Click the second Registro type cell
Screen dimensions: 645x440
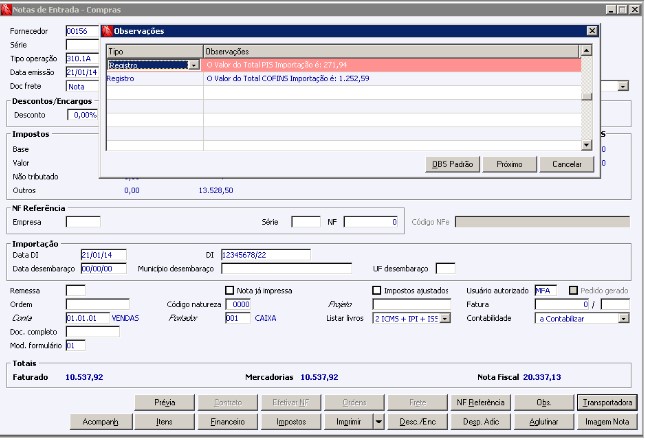[155, 79]
